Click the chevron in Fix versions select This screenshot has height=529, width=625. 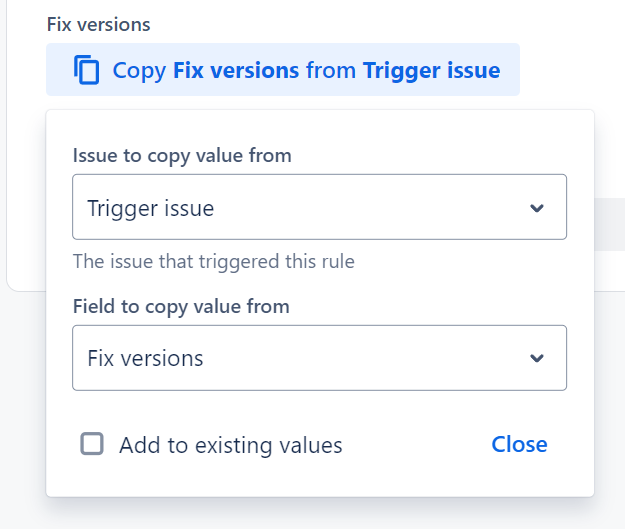(x=537, y=358)
